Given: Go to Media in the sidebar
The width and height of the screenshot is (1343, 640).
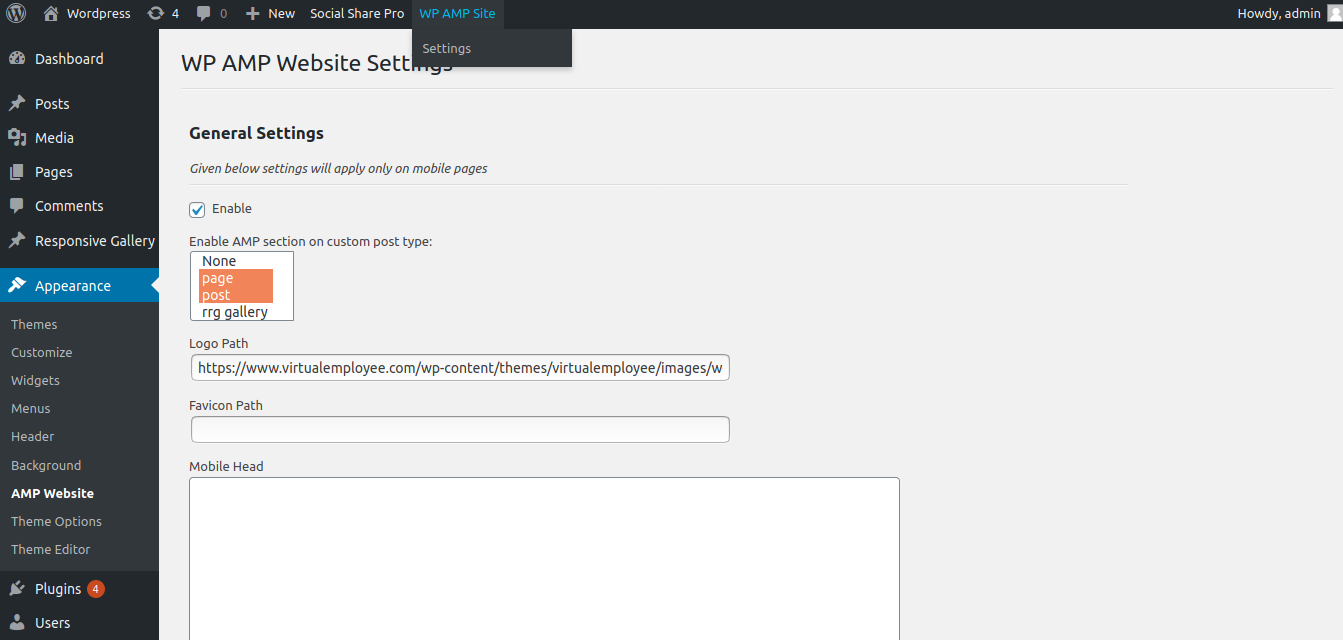Looking at the screenshot, I should click(54, 138).
